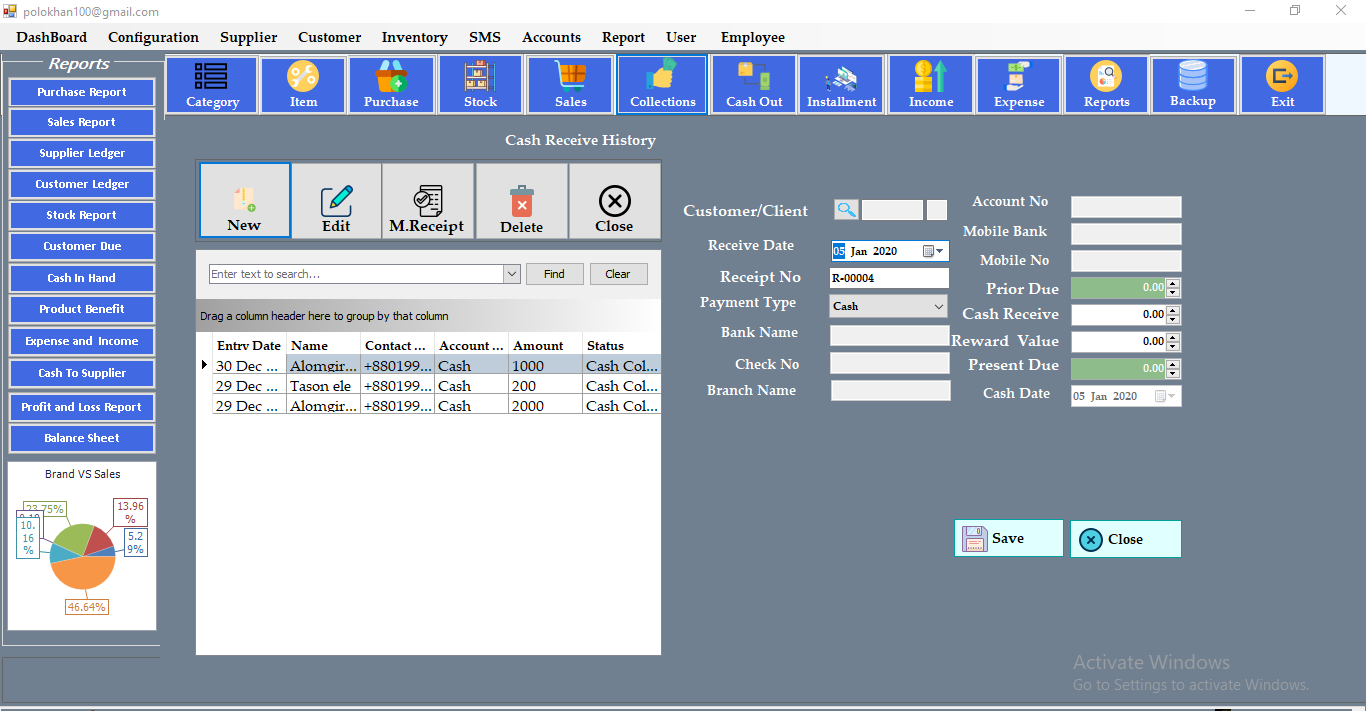Click the M.Receipt icon
Screen dimensions: 1366x711
428,200
